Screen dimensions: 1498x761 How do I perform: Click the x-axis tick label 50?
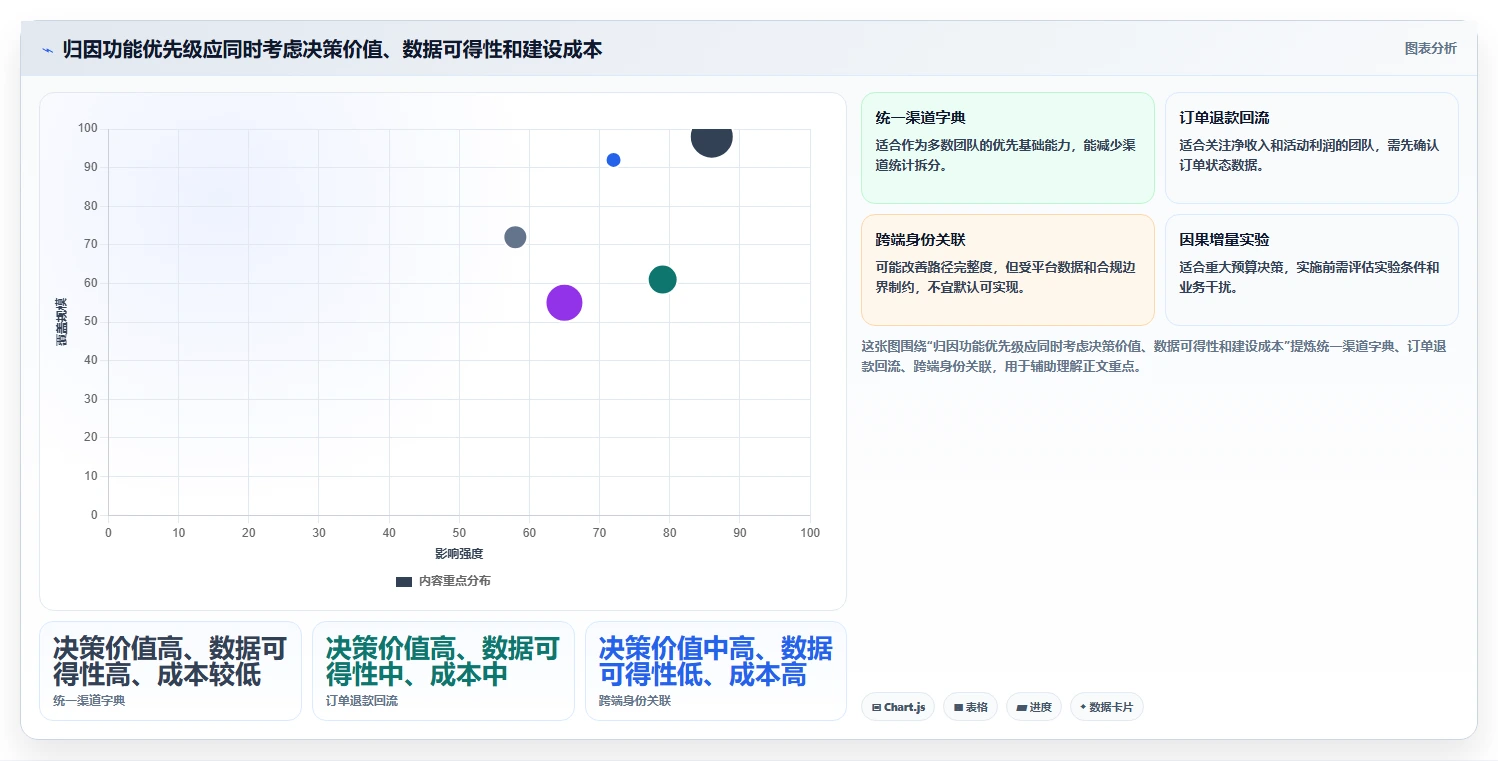tap(459, 533)
